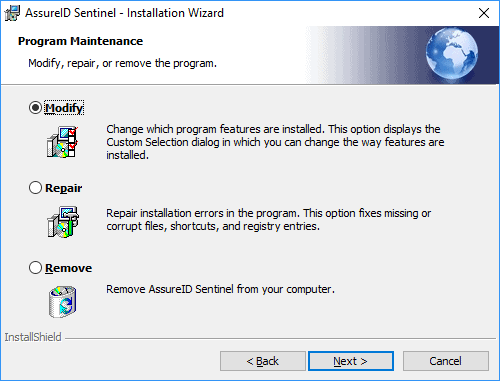Click the 'Repair installation errors' description text
Image resolution: width=500 pixels, height=381 pixels.
pyautogui.click(x=269, y=220)
